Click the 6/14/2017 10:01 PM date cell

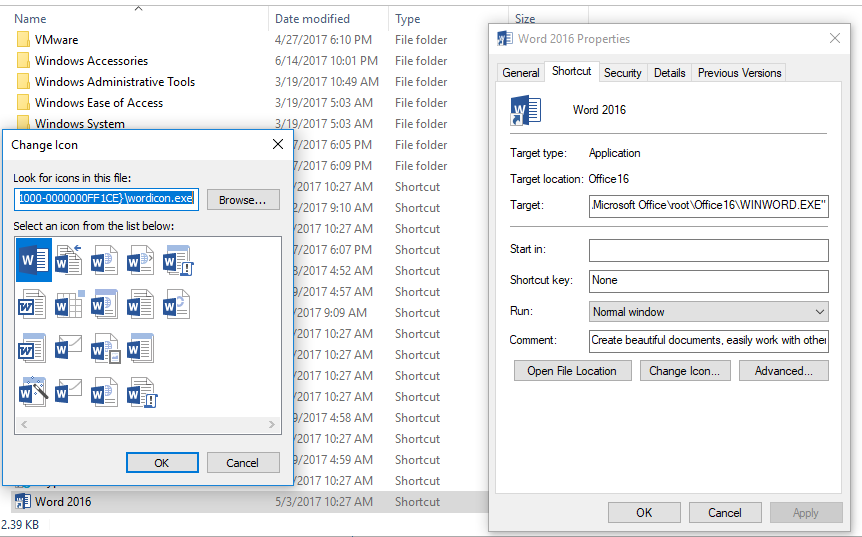(x=326, y=60)
